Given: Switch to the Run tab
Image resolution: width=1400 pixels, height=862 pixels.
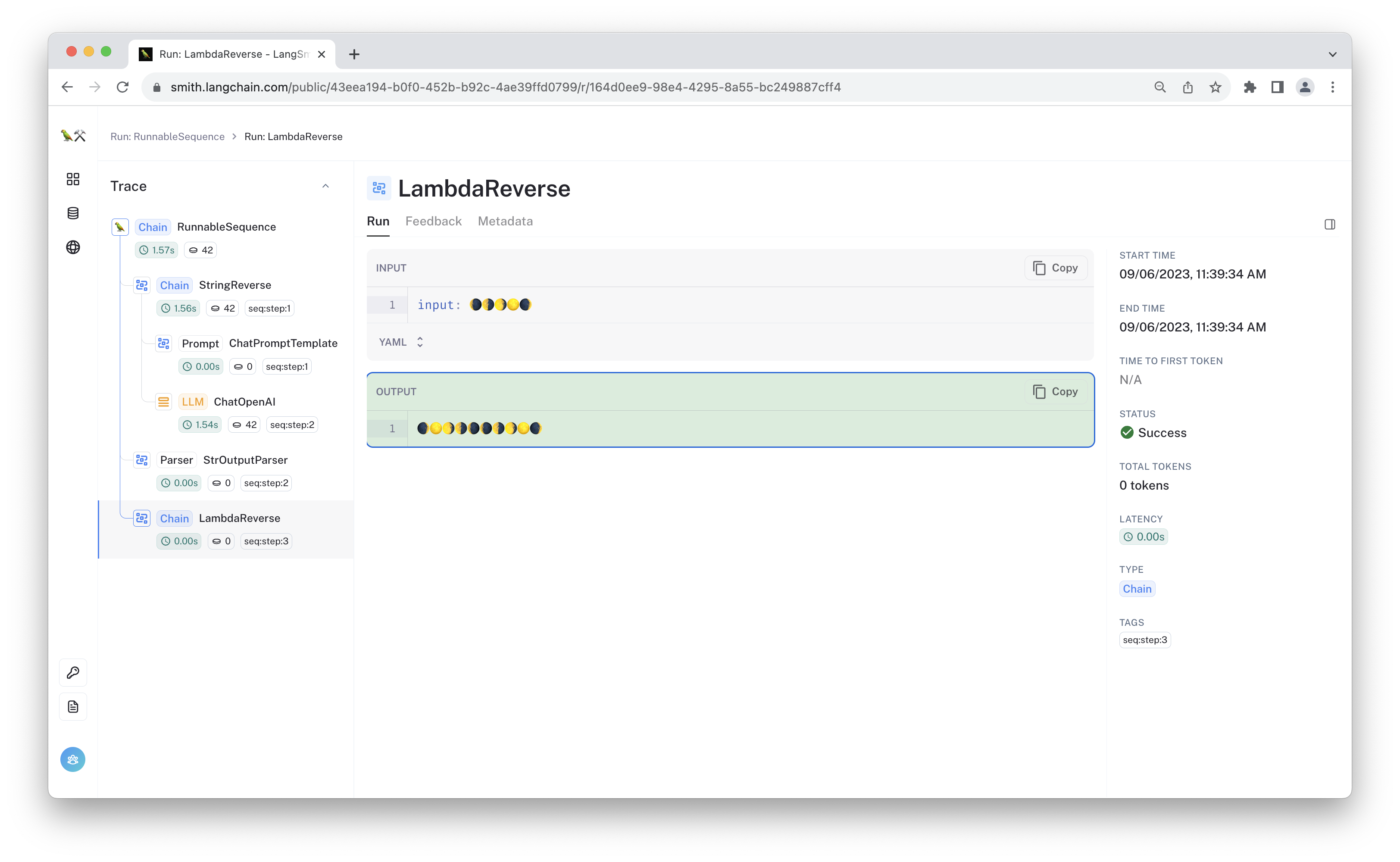Looking at the screenshot, I should (x=378, y=221).
